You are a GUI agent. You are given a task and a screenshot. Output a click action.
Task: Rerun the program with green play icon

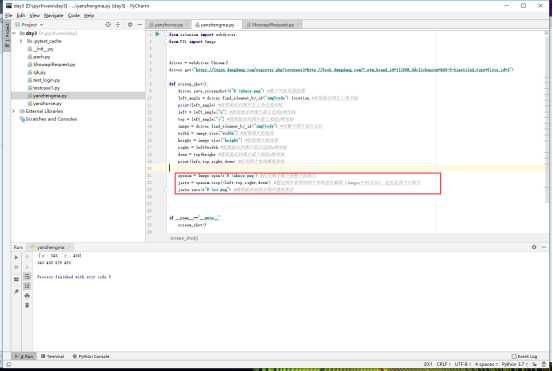tap(16, 257)
